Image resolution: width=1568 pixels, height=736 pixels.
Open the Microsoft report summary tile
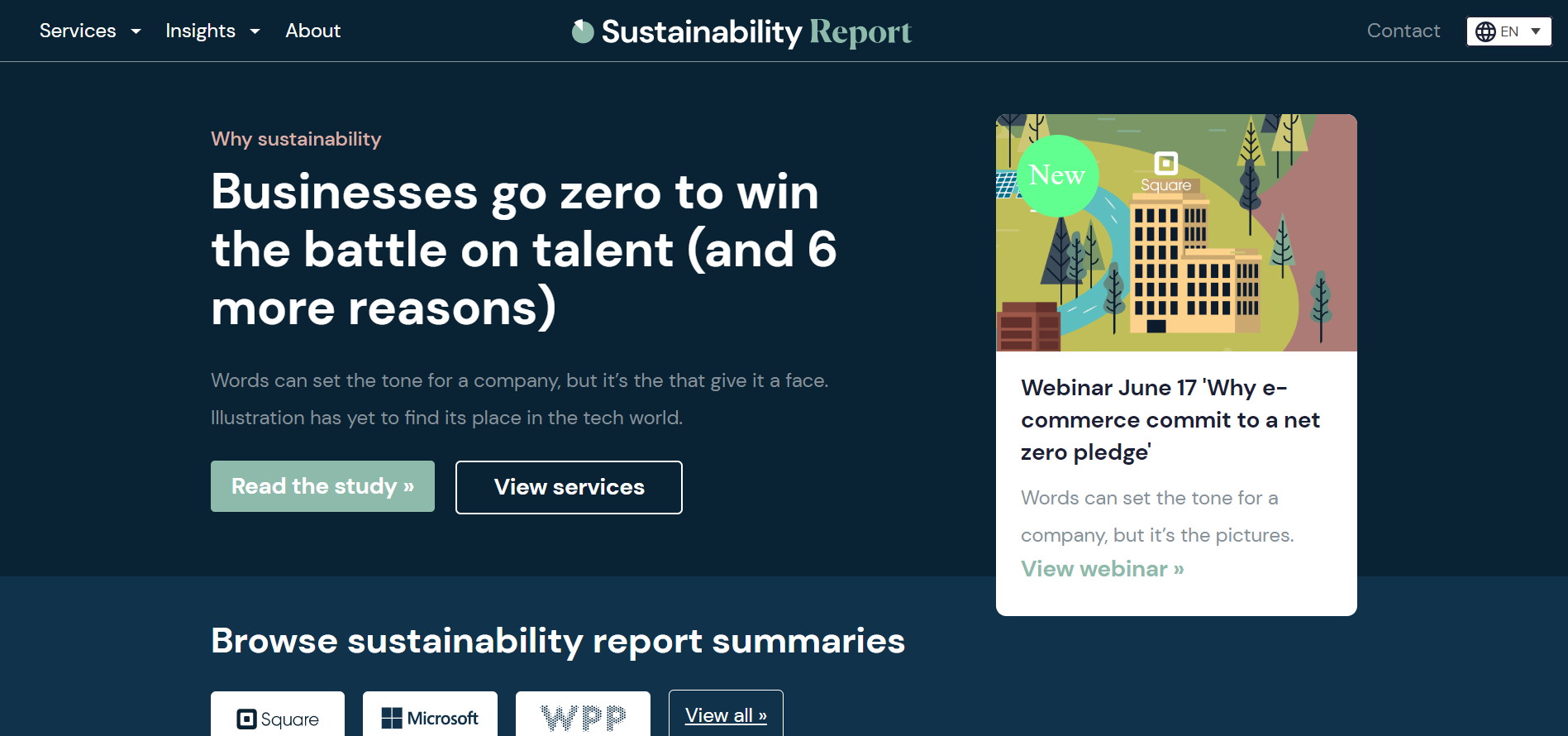click(x=430, y=718)
